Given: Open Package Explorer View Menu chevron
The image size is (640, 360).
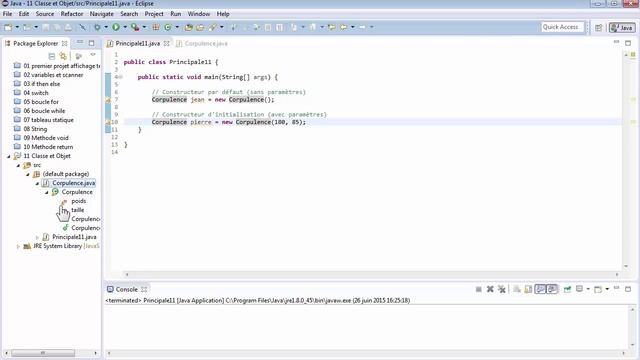Looking at the screenshot, I should click(93, 55).
